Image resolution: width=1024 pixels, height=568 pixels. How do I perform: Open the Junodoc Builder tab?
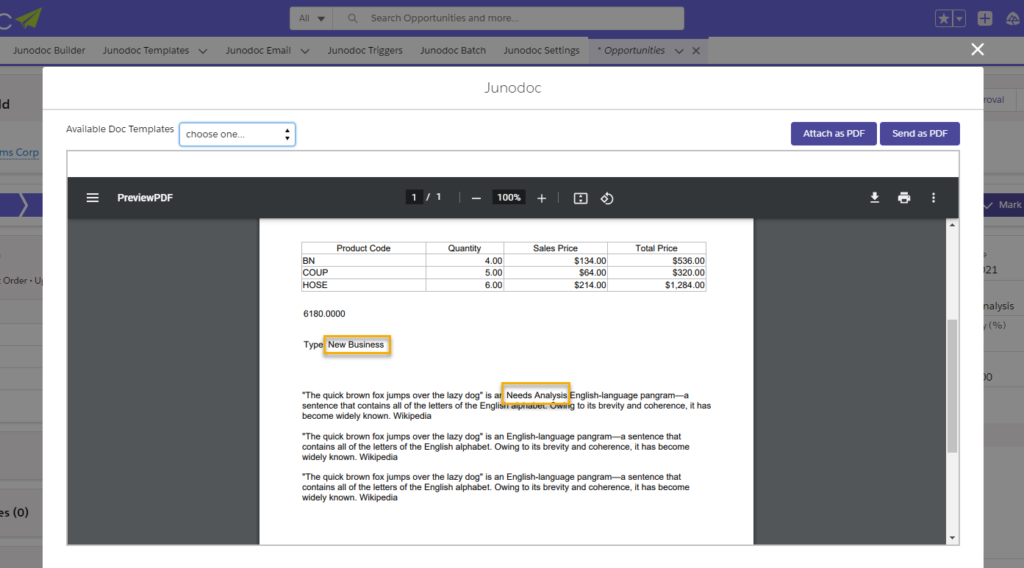pos(49,50)
